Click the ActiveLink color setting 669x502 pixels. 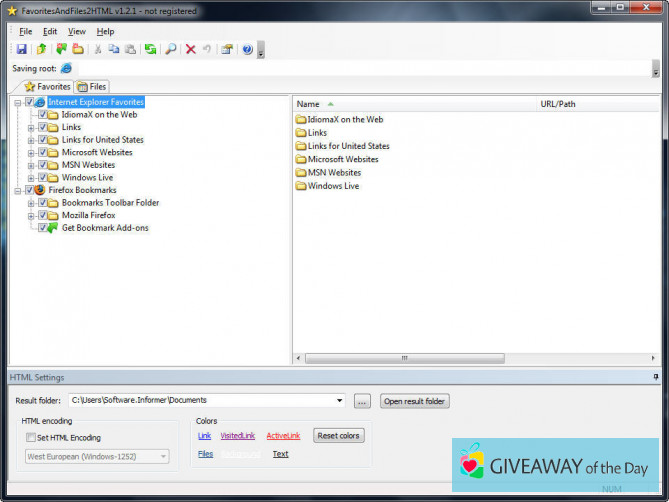coord(283,436)
